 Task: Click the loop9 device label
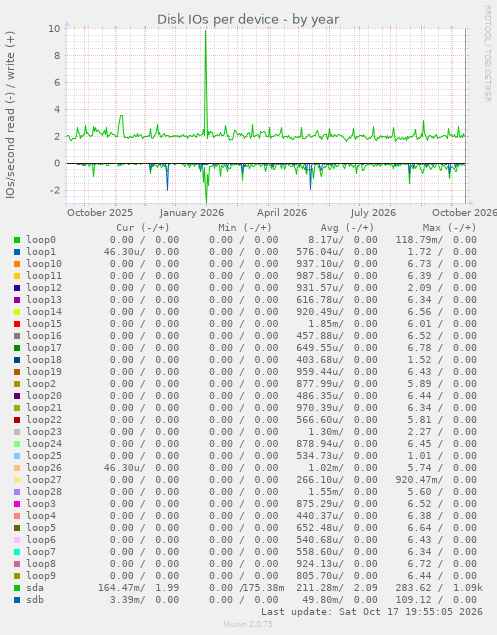click(41, 576)
